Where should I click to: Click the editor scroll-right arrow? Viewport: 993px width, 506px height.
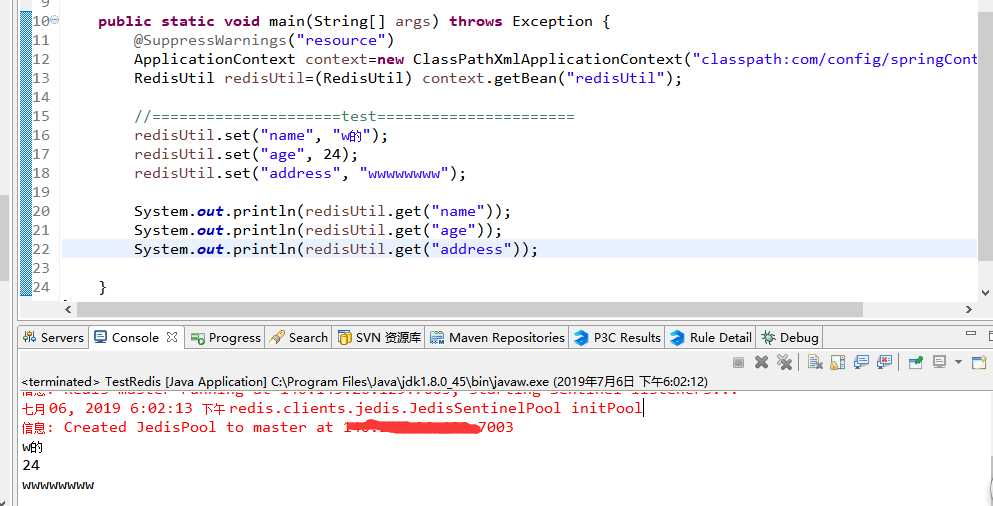(x=969, y=310)
